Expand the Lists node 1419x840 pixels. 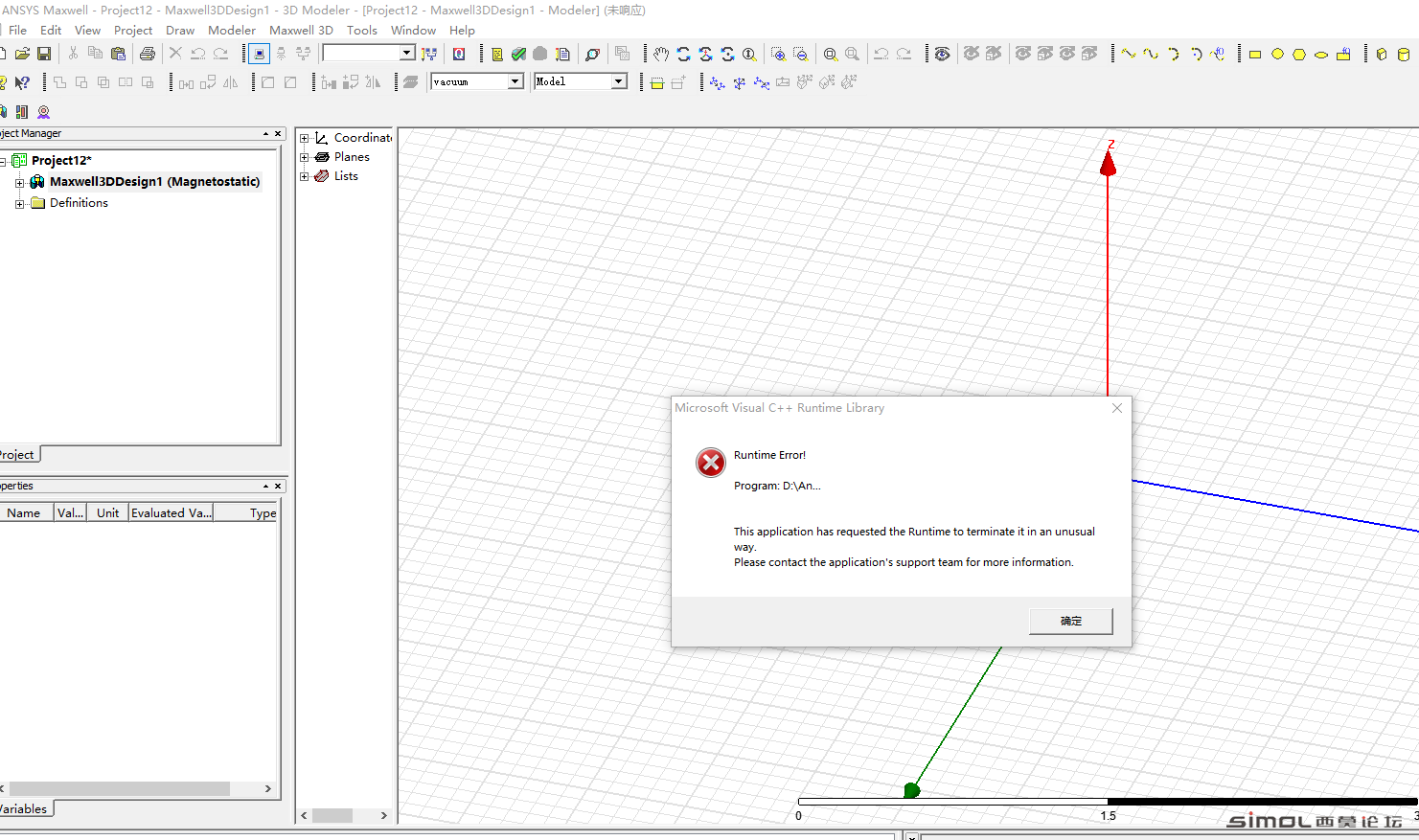[305, 176]
